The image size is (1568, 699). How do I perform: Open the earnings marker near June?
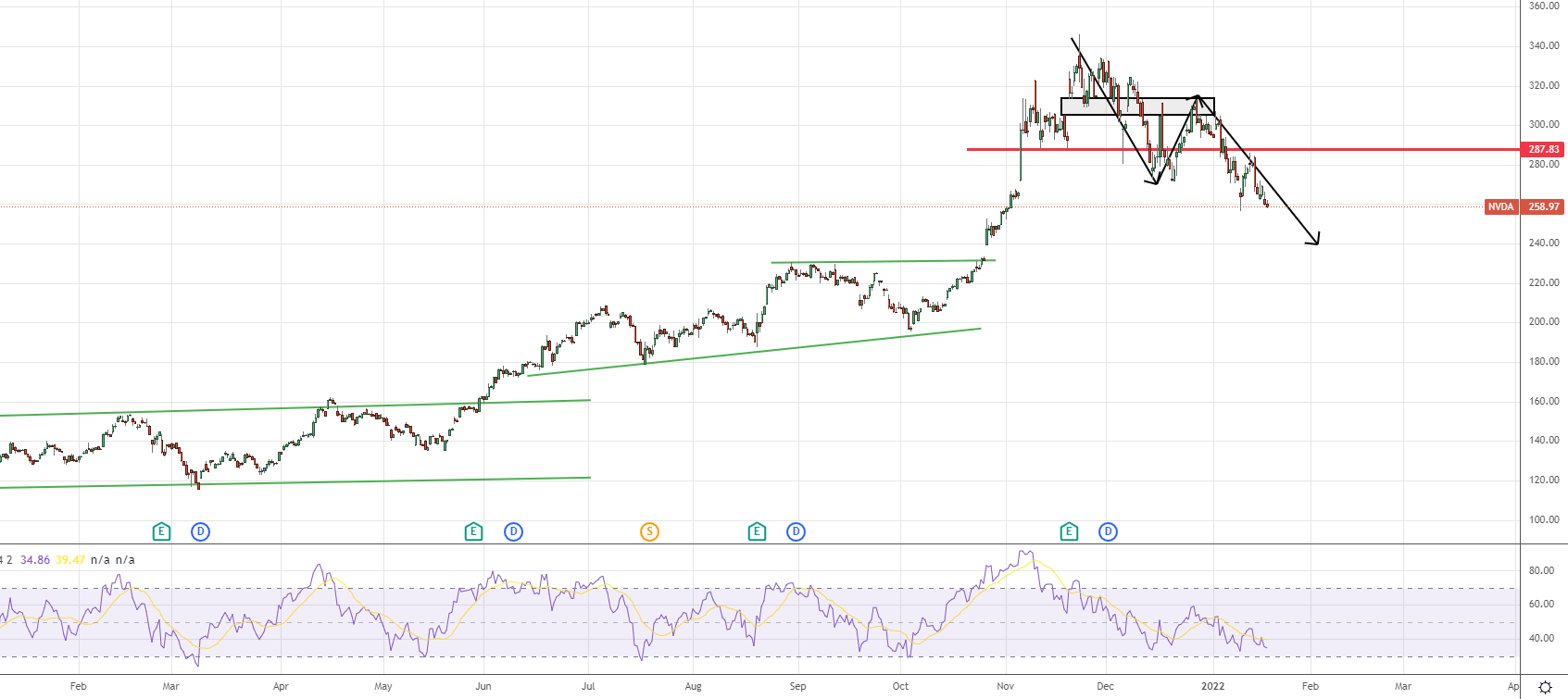(473, 531)
